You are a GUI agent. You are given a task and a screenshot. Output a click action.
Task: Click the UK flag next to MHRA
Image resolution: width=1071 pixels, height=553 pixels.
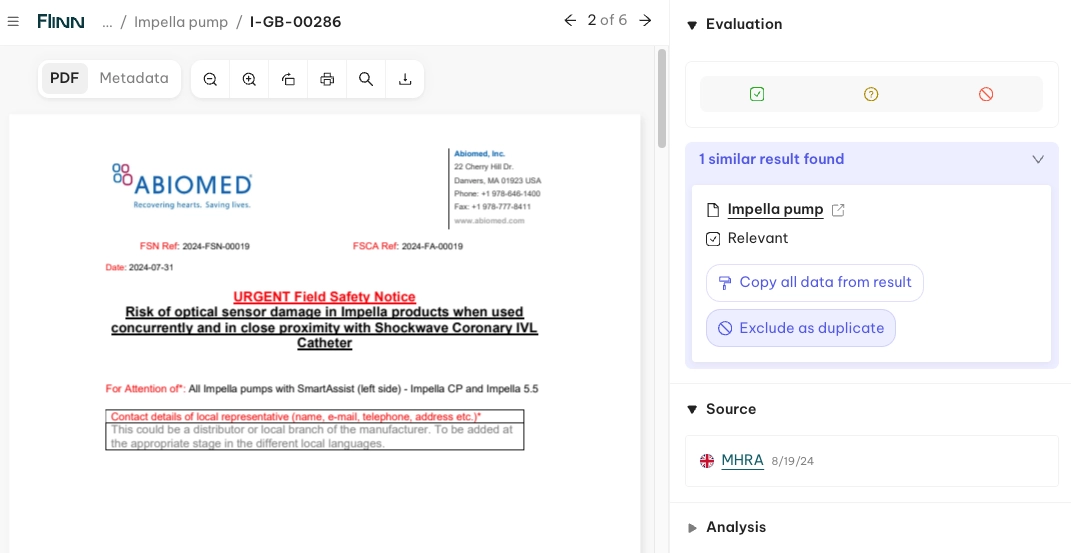[707, 461]
